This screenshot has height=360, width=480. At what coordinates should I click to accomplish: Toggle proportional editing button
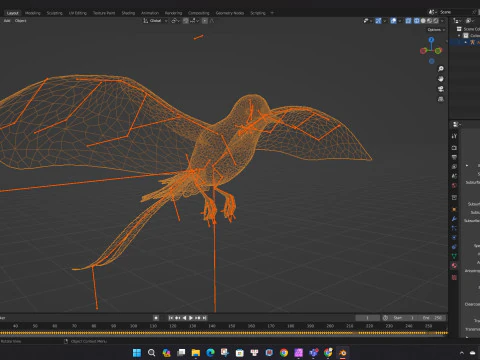coord(205,21)
